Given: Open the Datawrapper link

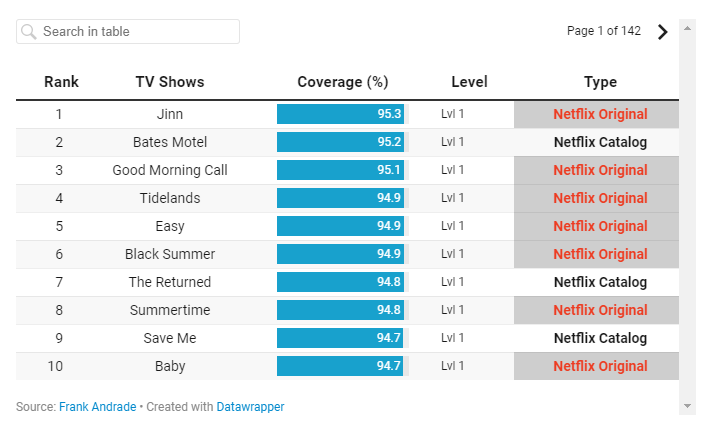Looking at the screenshot, I should [250, 407].
